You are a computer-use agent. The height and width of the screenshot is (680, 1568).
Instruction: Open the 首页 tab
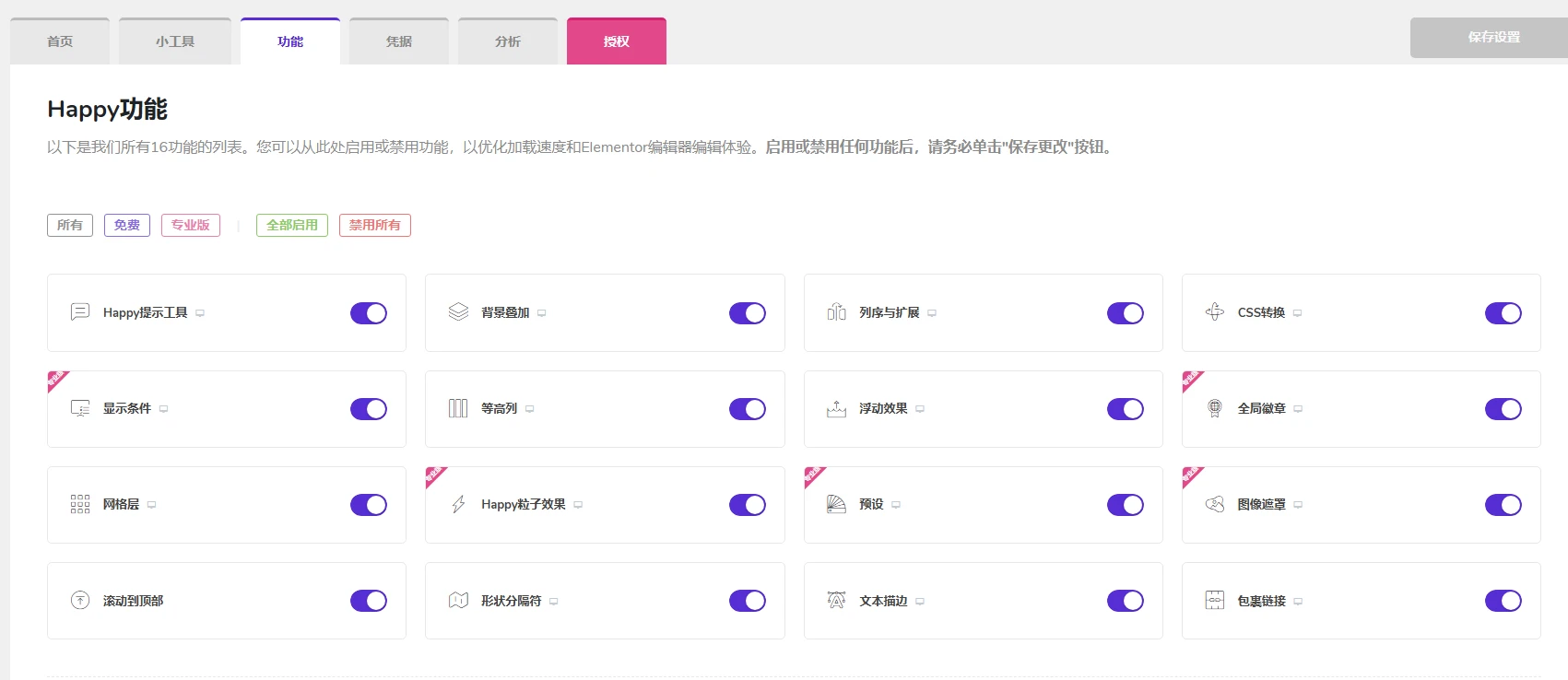(60, 41)
